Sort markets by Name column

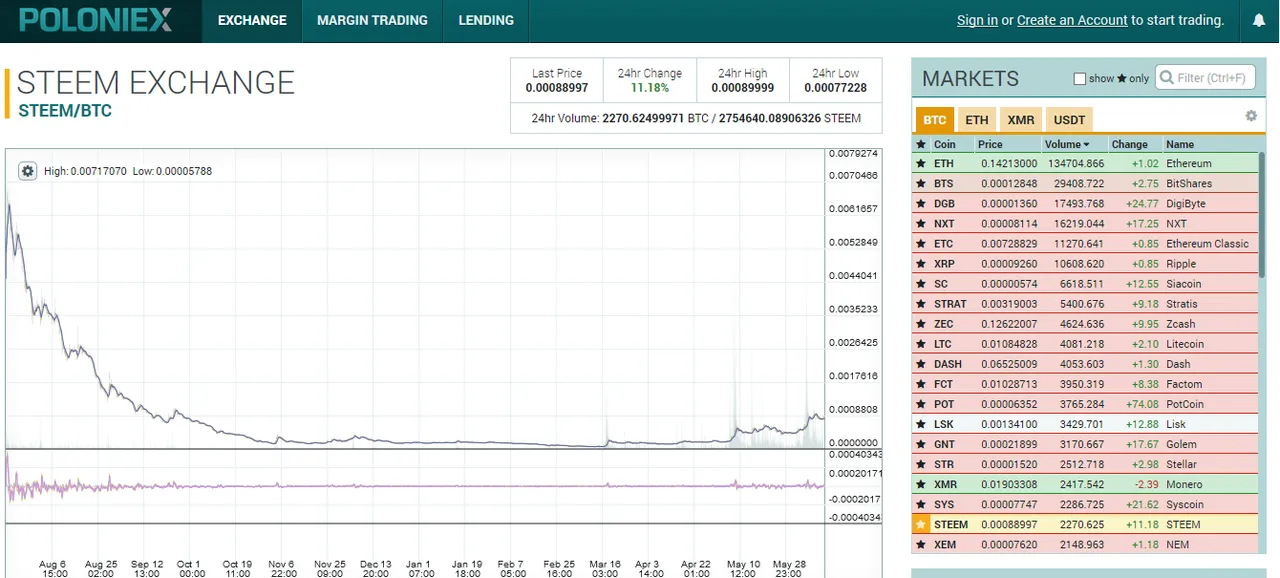click(x=1180, y=144)
